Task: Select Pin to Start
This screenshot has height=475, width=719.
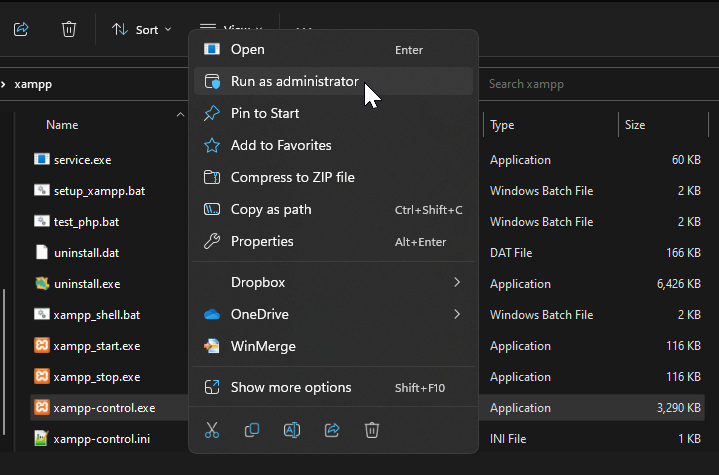Action: coord(333,113)
